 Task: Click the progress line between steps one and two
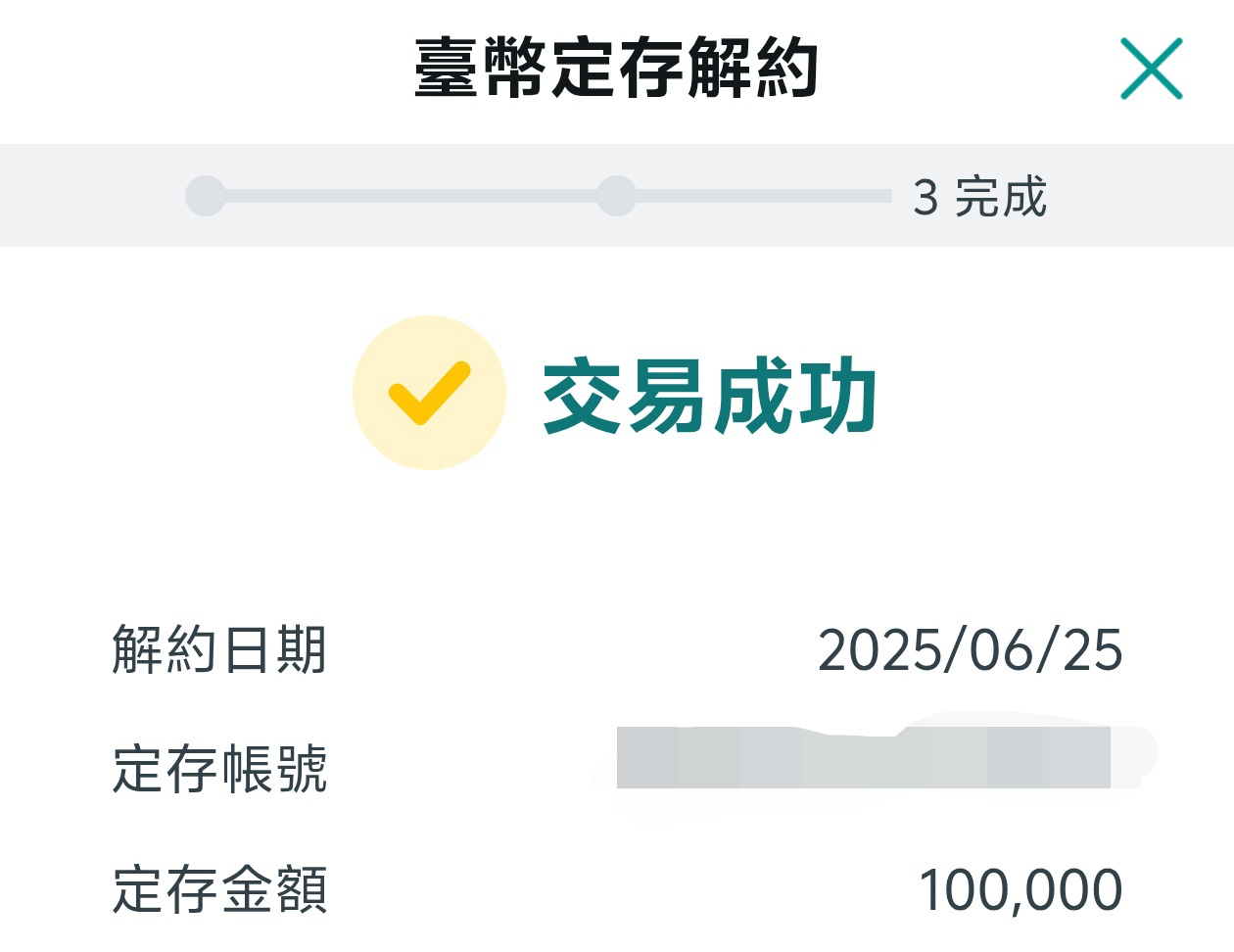(x=411, y=196)
